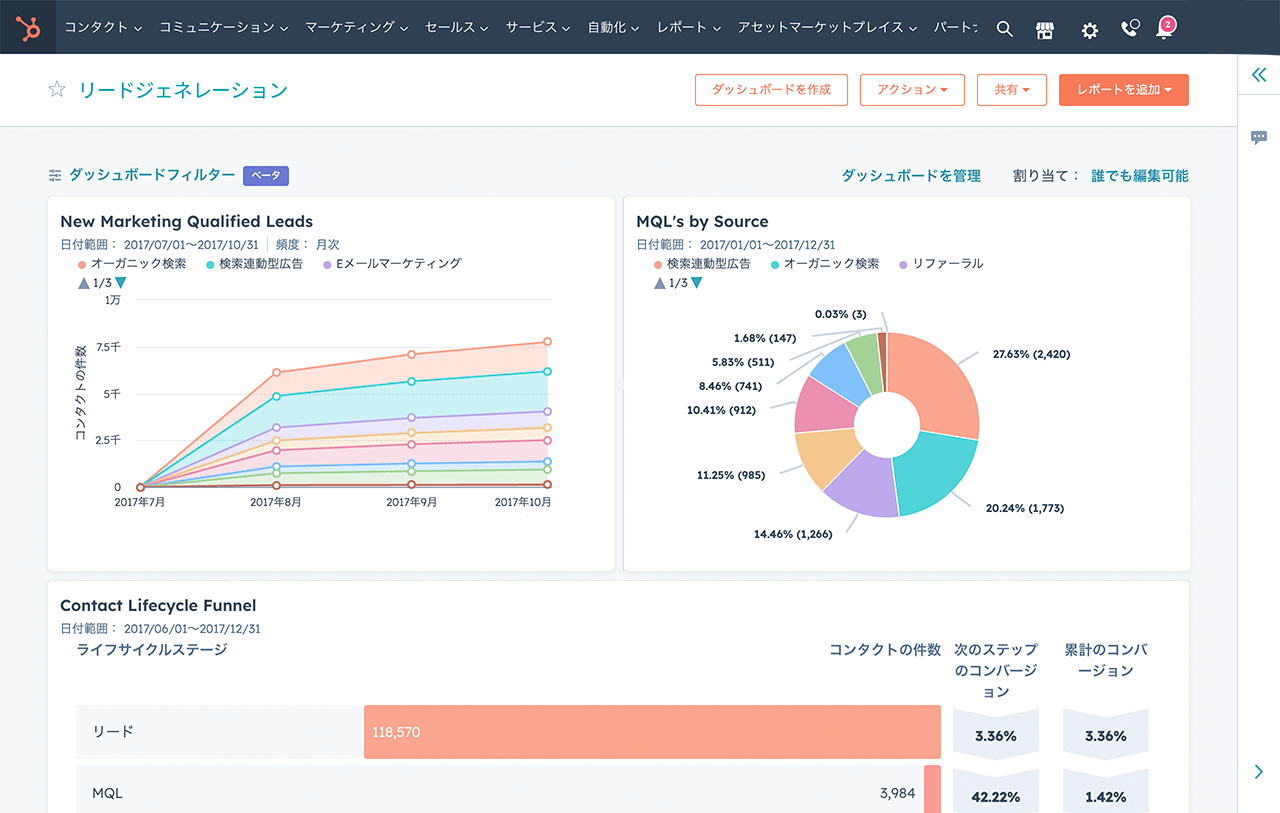Open the ダッシュボードを管理 link
The width and height of the screenshot is (1280, 813).
pos(911,176)
